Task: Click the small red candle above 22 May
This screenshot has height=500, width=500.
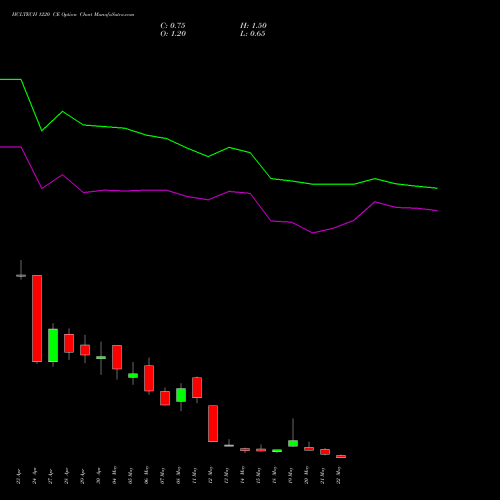Action: pyautogui.click(x=341, y=456)
